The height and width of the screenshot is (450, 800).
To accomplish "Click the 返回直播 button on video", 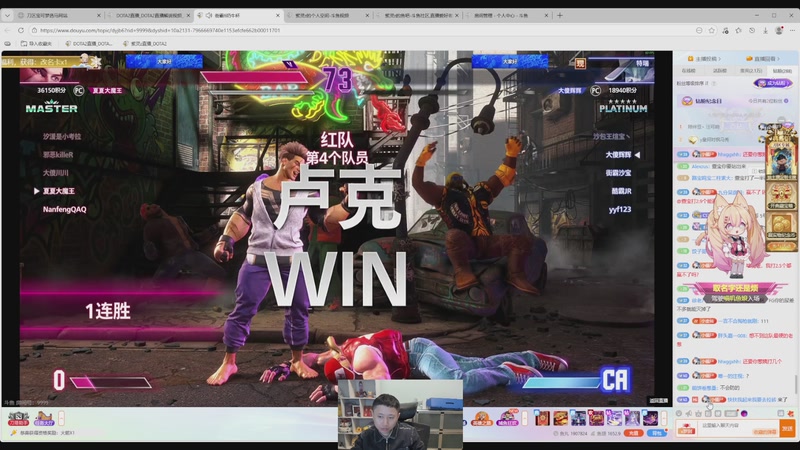I will pyautogui.click(x=659, y=401).
